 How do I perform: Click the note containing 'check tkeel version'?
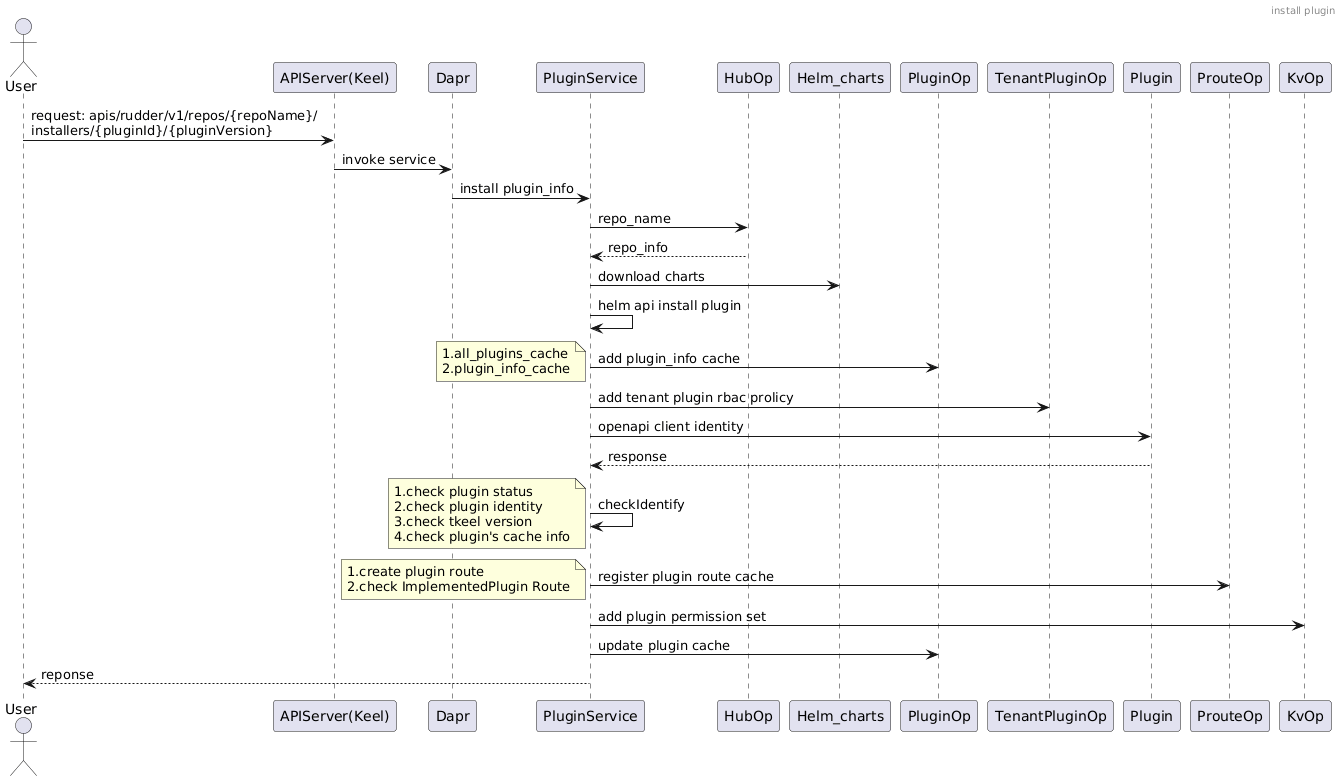(487, 514)
